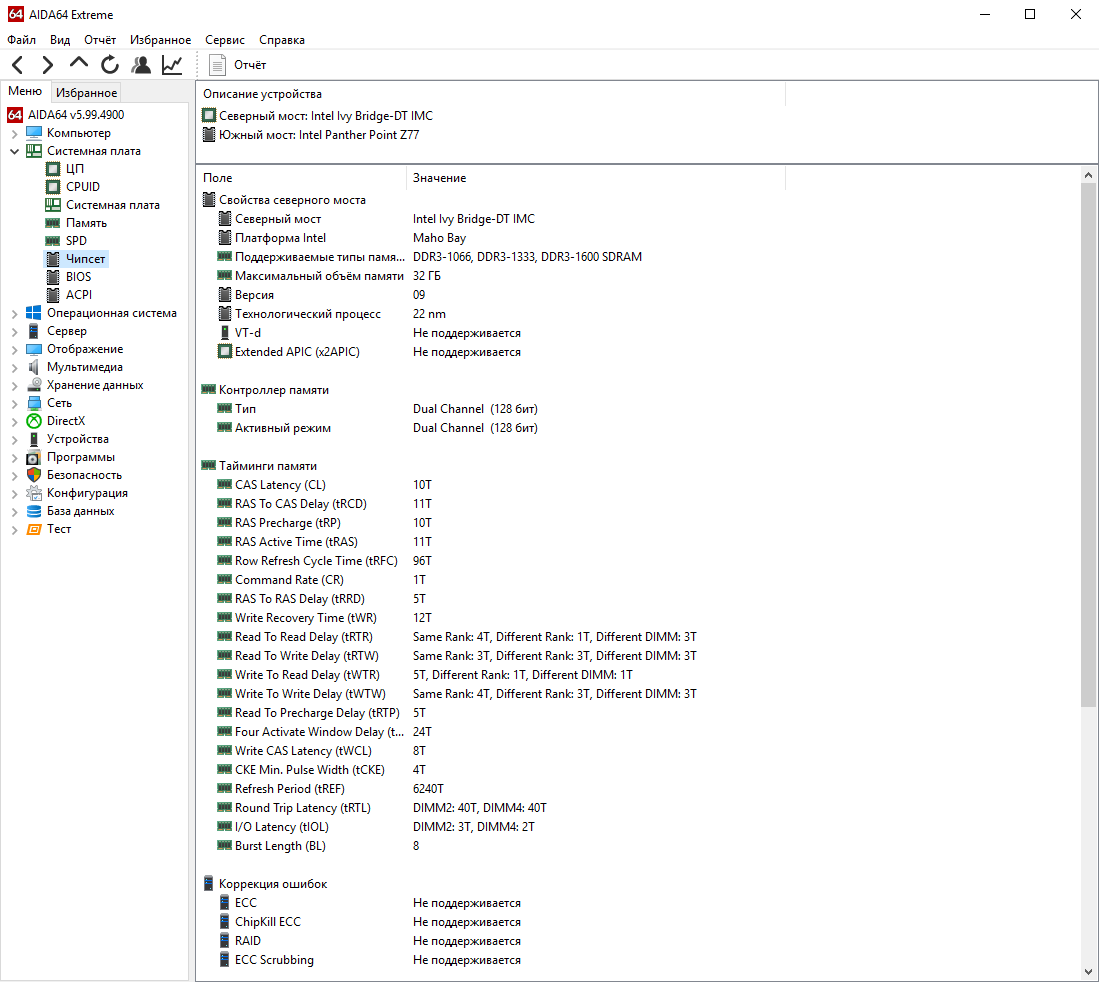Click the База данных icon
This screenshot has height=982, width=1099.
point(34,511)
